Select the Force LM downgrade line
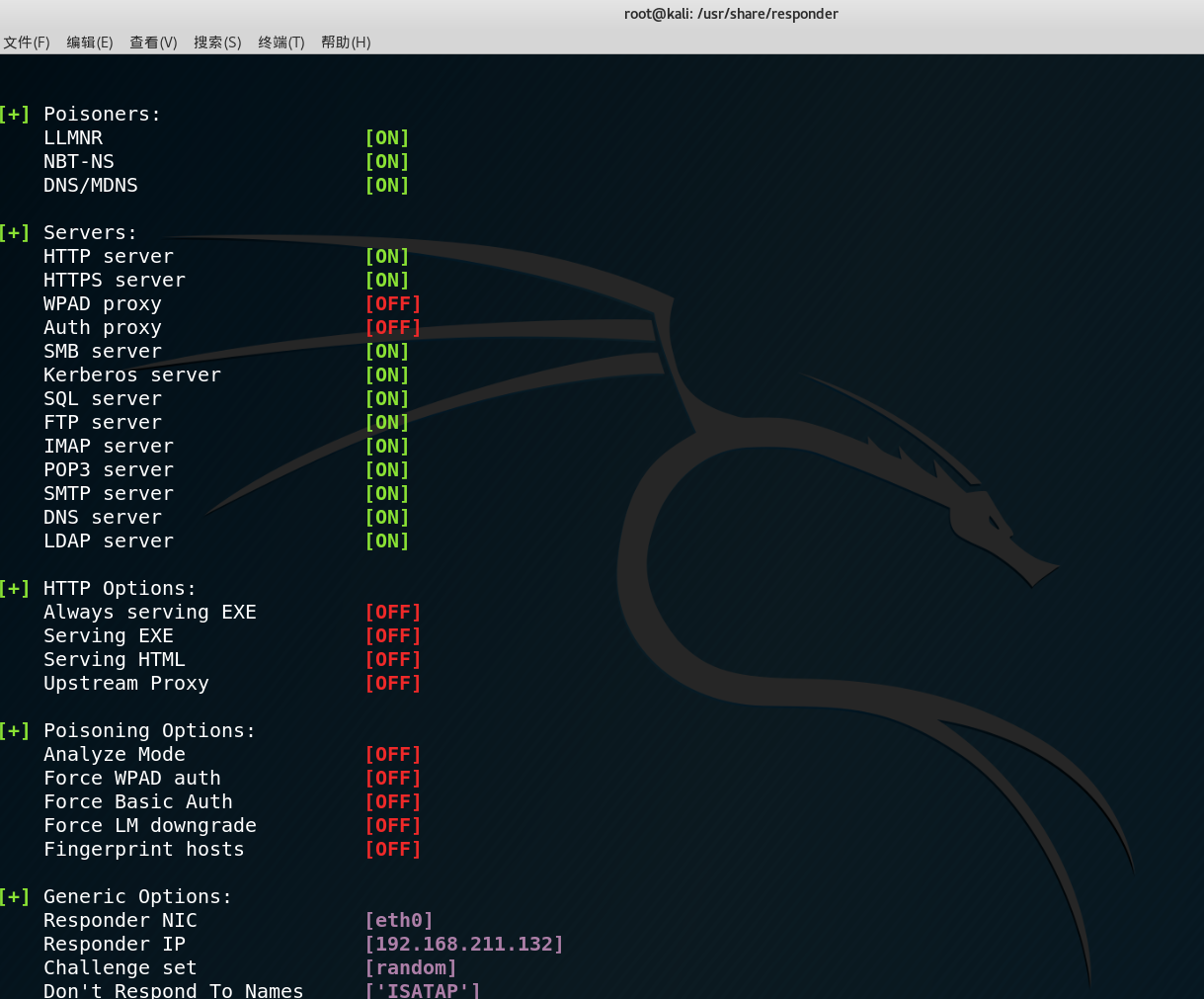 point(150,826)
